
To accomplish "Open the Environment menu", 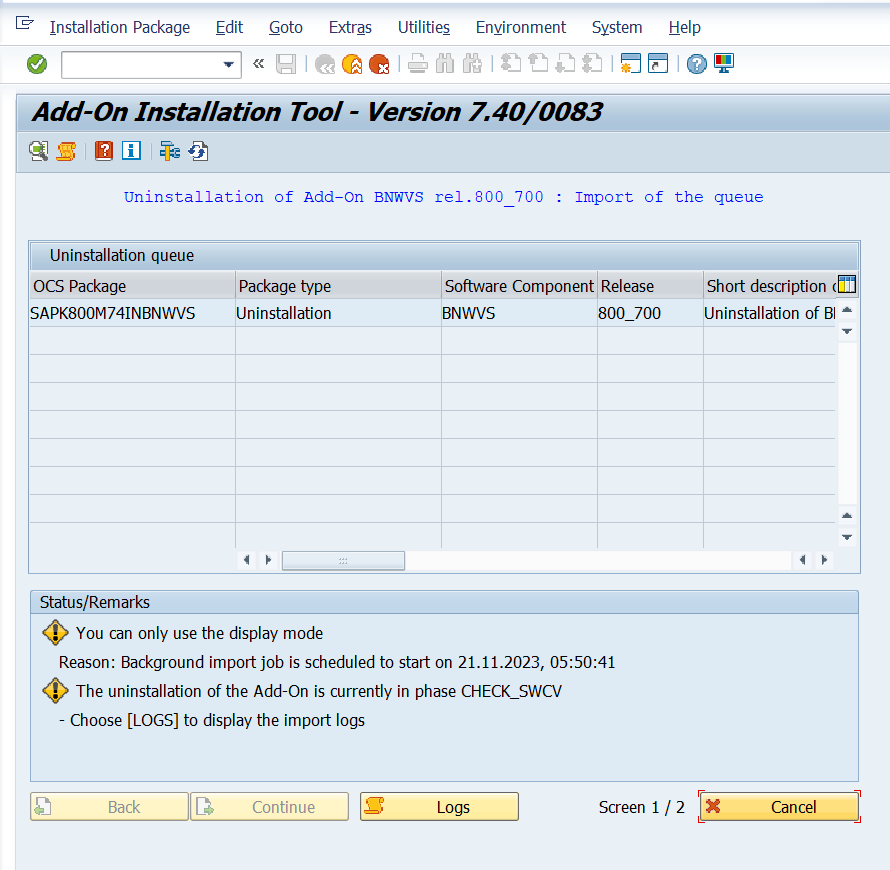I will [x=520, y=27].
